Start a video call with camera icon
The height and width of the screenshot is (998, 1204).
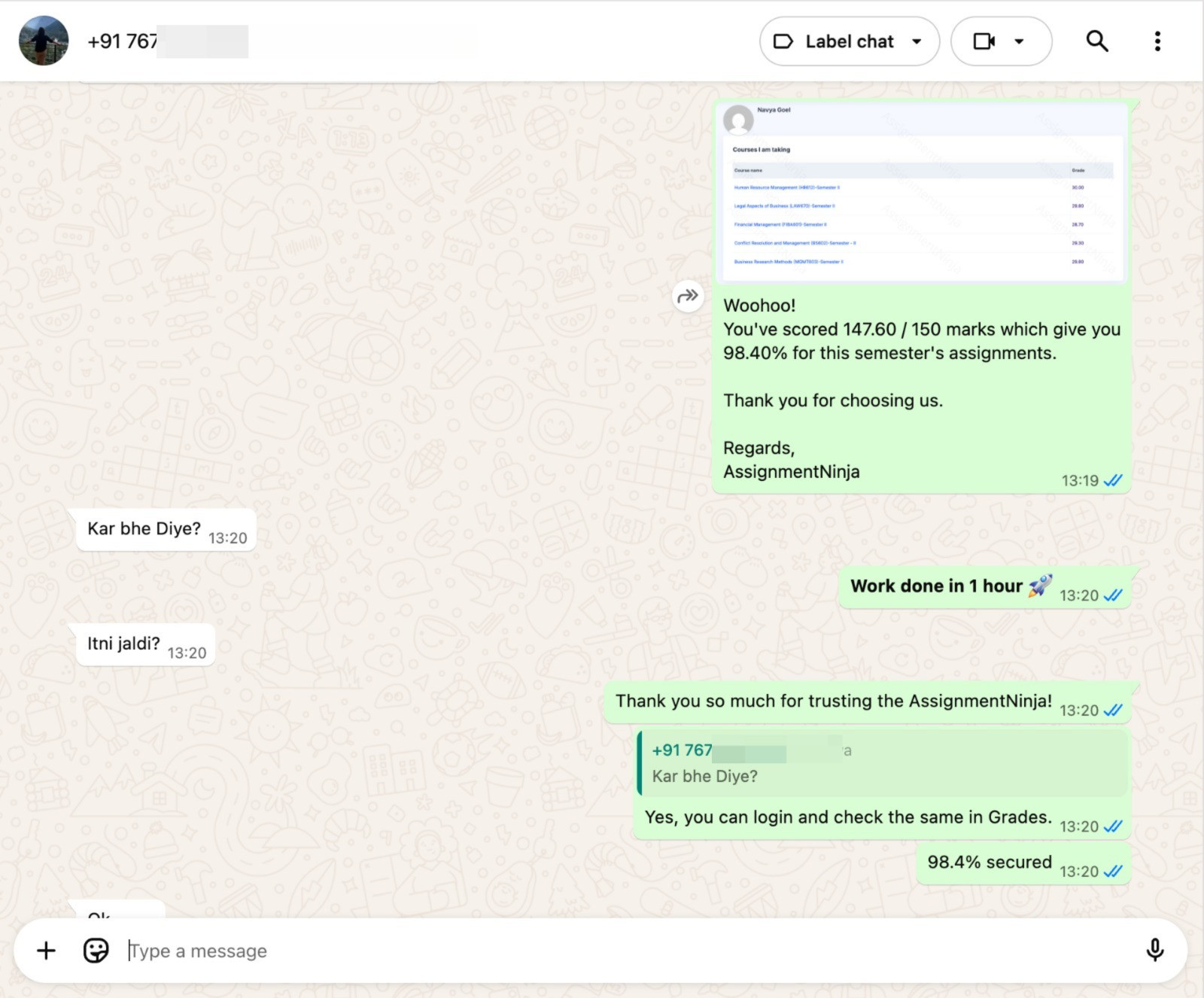[984, 41]
